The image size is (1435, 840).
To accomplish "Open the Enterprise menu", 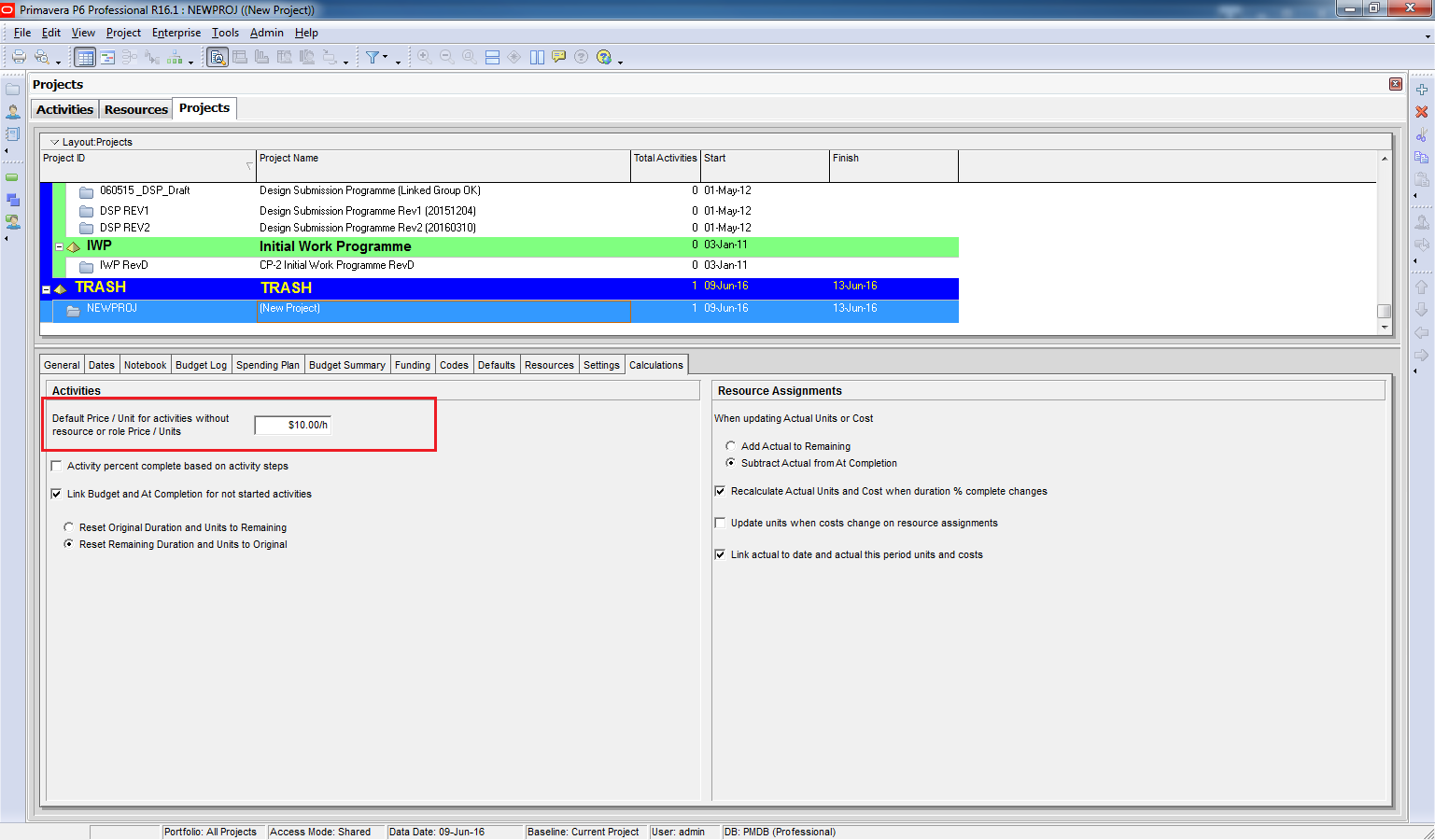I will click(176, 33).
